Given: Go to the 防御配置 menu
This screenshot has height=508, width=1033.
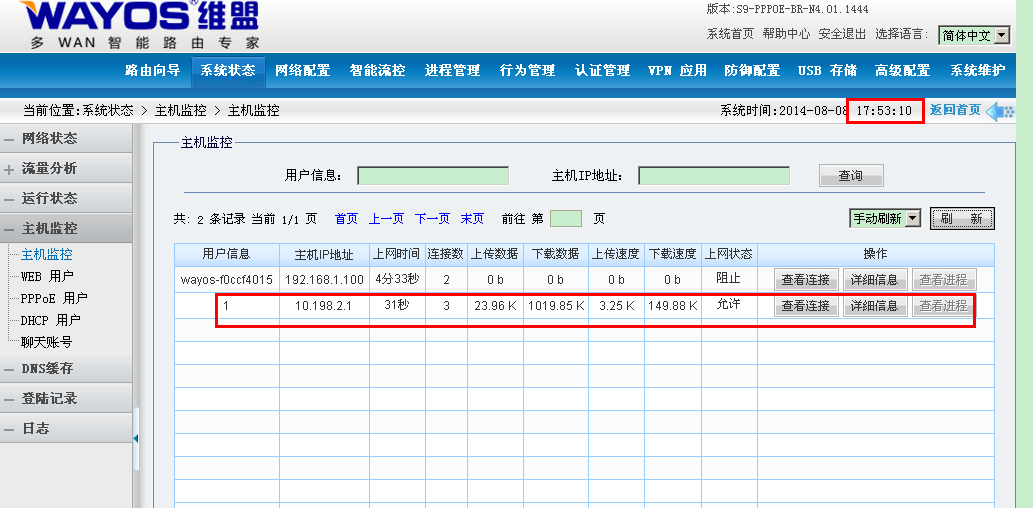Looking at the screenshot, I should (752, 71).
